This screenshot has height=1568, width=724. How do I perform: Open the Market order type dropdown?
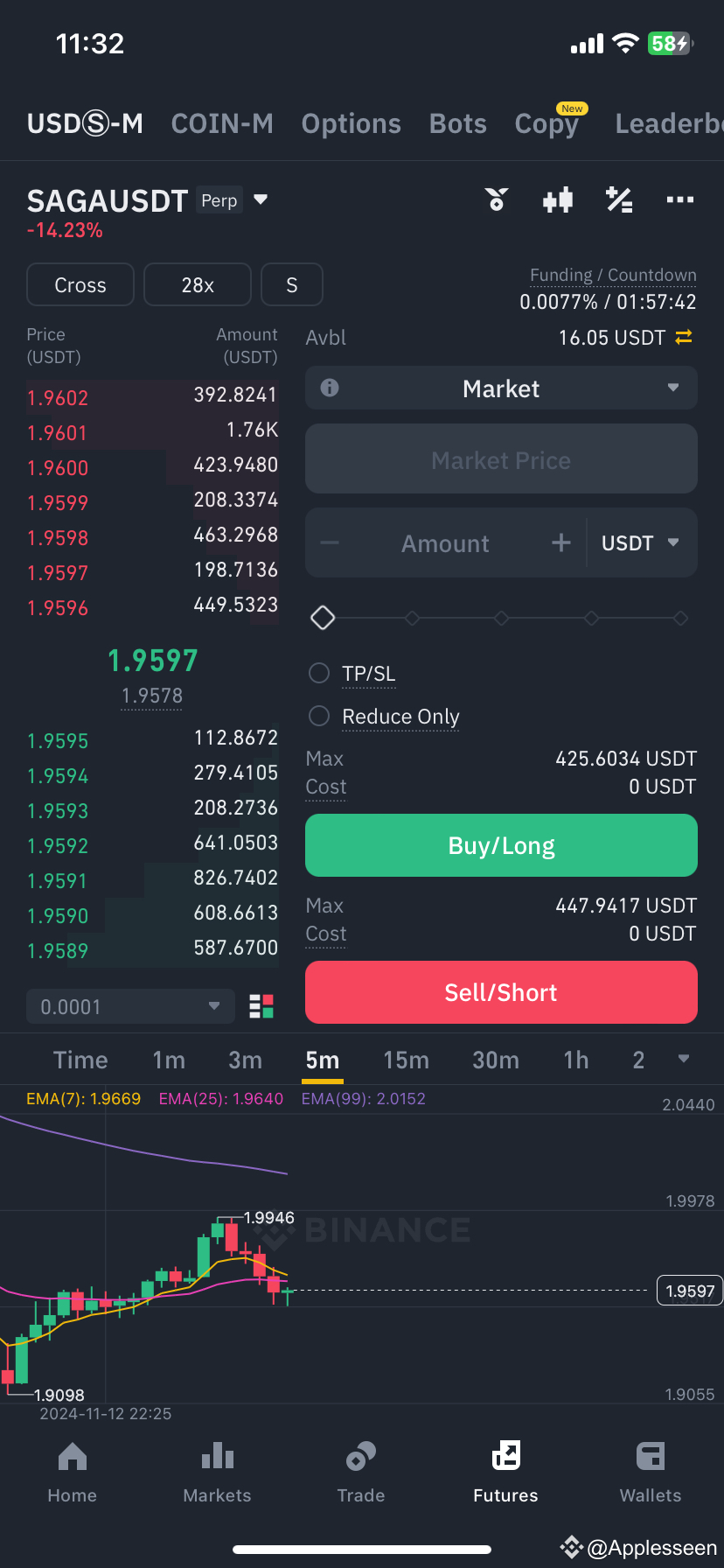(x=501, y=388)
